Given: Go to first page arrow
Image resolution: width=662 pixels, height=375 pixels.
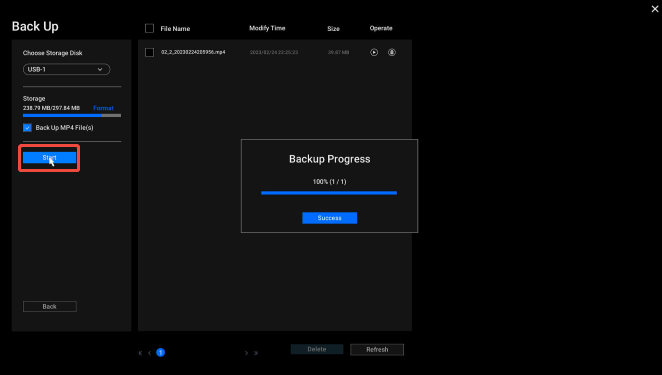Looking at the screenshot, I should pyautogui.click(x=140, y=353).
